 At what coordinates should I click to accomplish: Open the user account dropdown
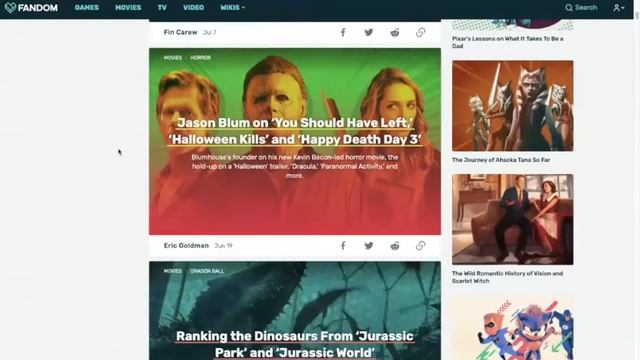(619, 7)
